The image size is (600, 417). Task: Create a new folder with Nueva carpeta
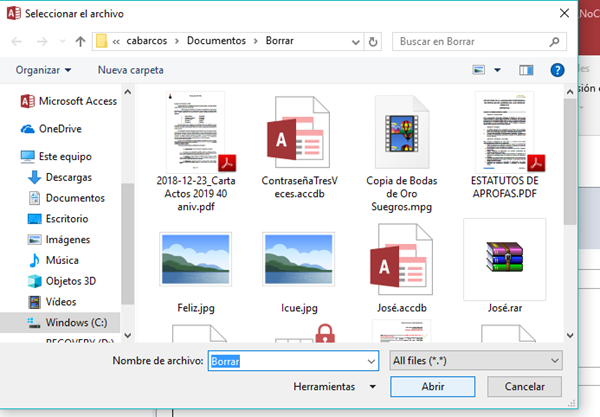click(130, 70)
